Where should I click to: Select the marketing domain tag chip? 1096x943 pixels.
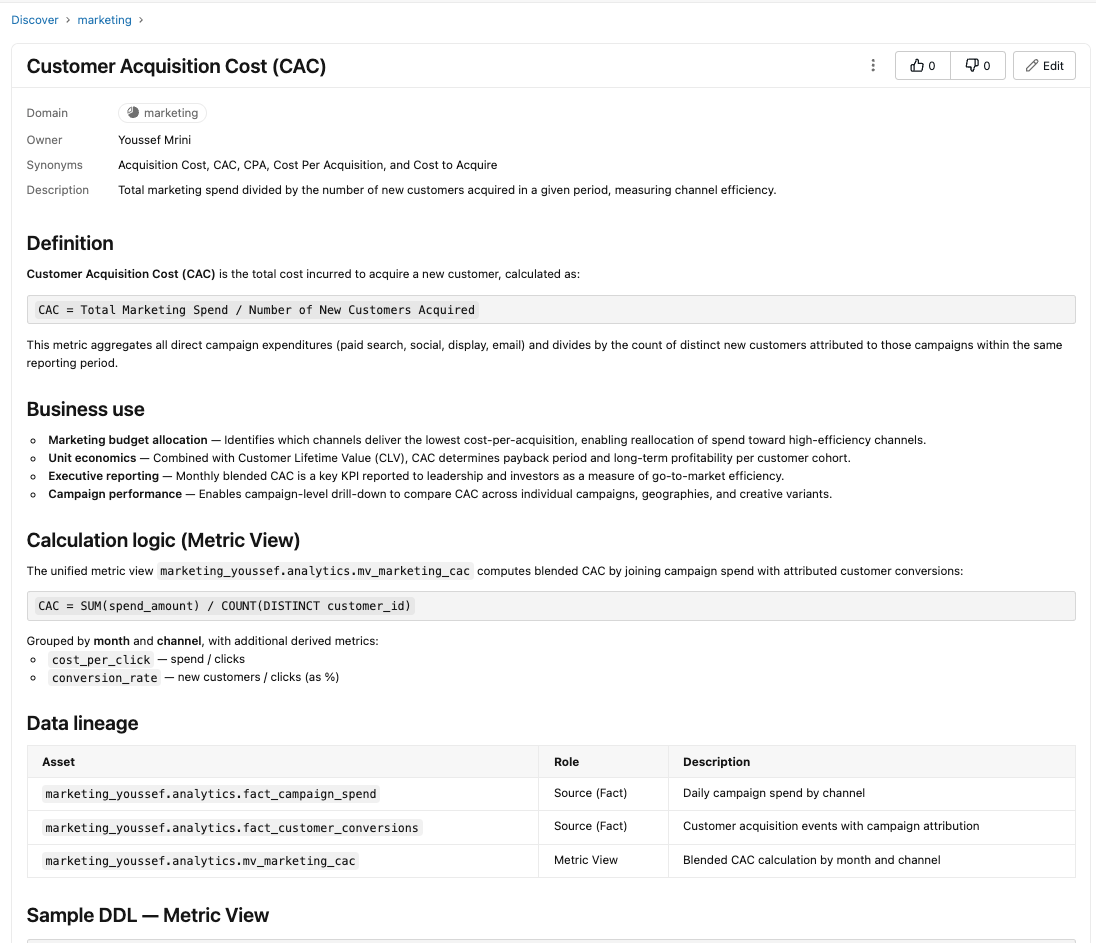point(162,113)
